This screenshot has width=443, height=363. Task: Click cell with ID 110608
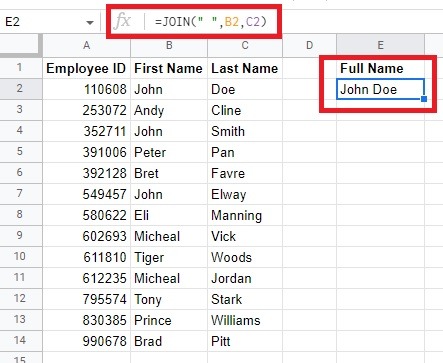[x=87, y=89]
